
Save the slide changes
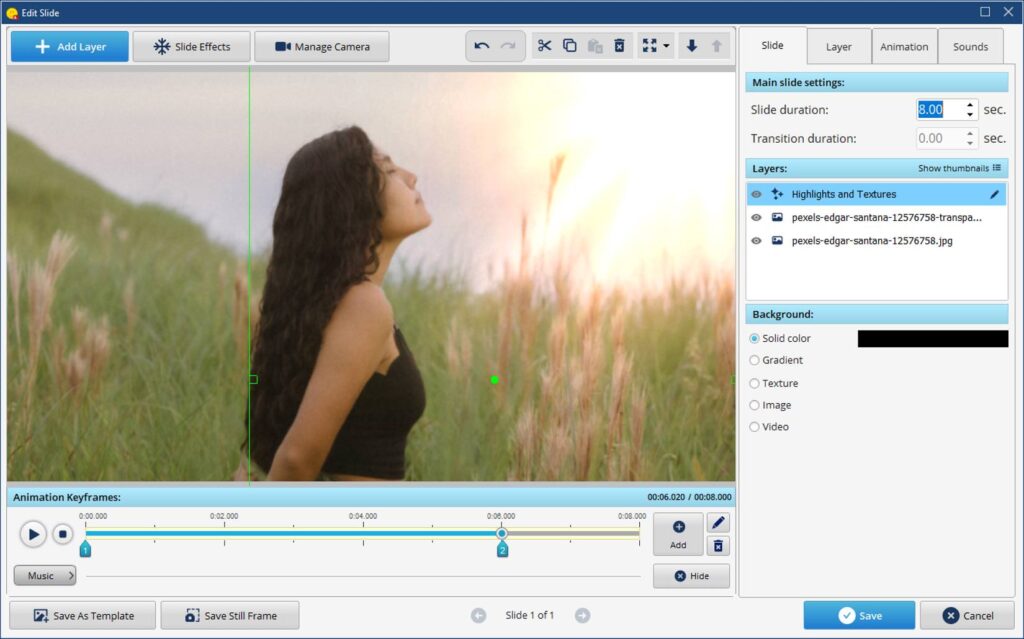(859, 615)
